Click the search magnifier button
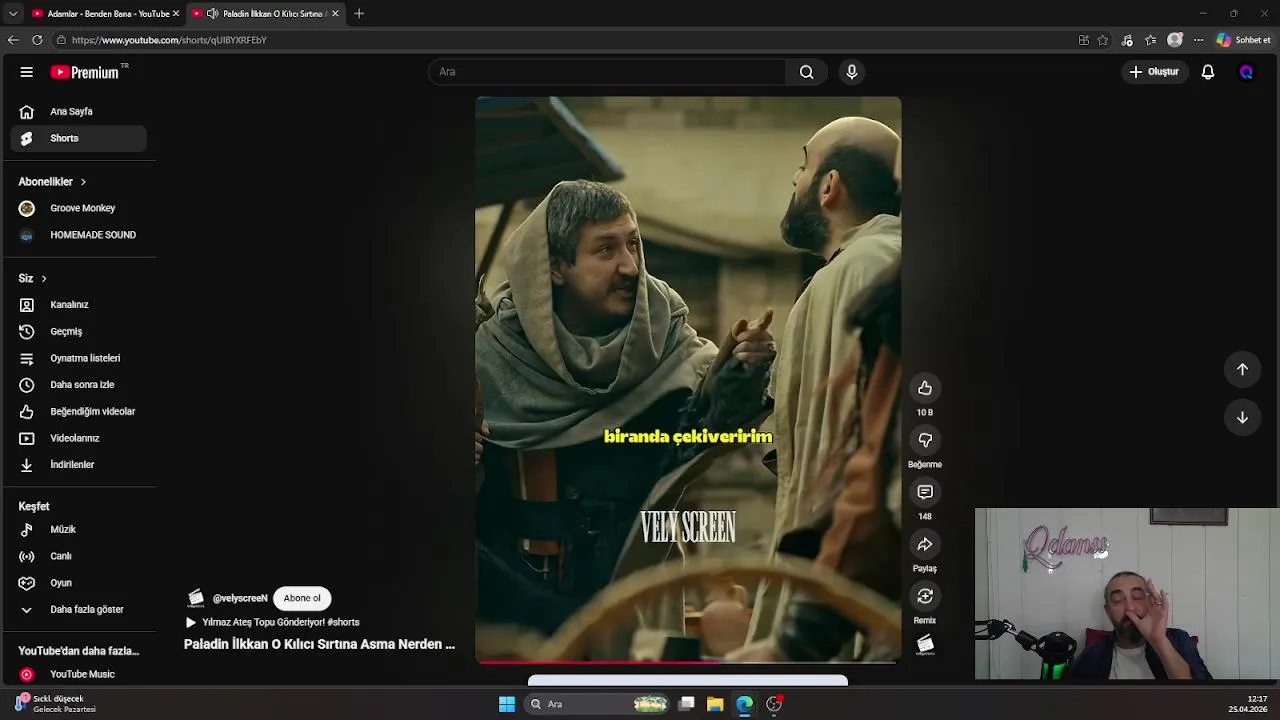Image resolution: width=1280 pixels, height=720 pixels. click(807, 72)
